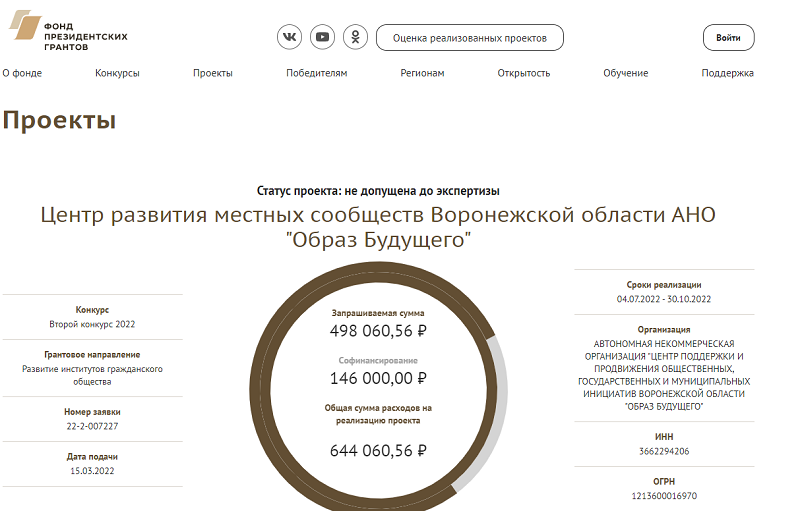The image size is (800, 511).
Task: Click the organization name АВТОНОМНАЯ НЕКОММЕРЧЕСКАЯ ОРГАНИЗАЦИЯ
Action: click(664, 375)
